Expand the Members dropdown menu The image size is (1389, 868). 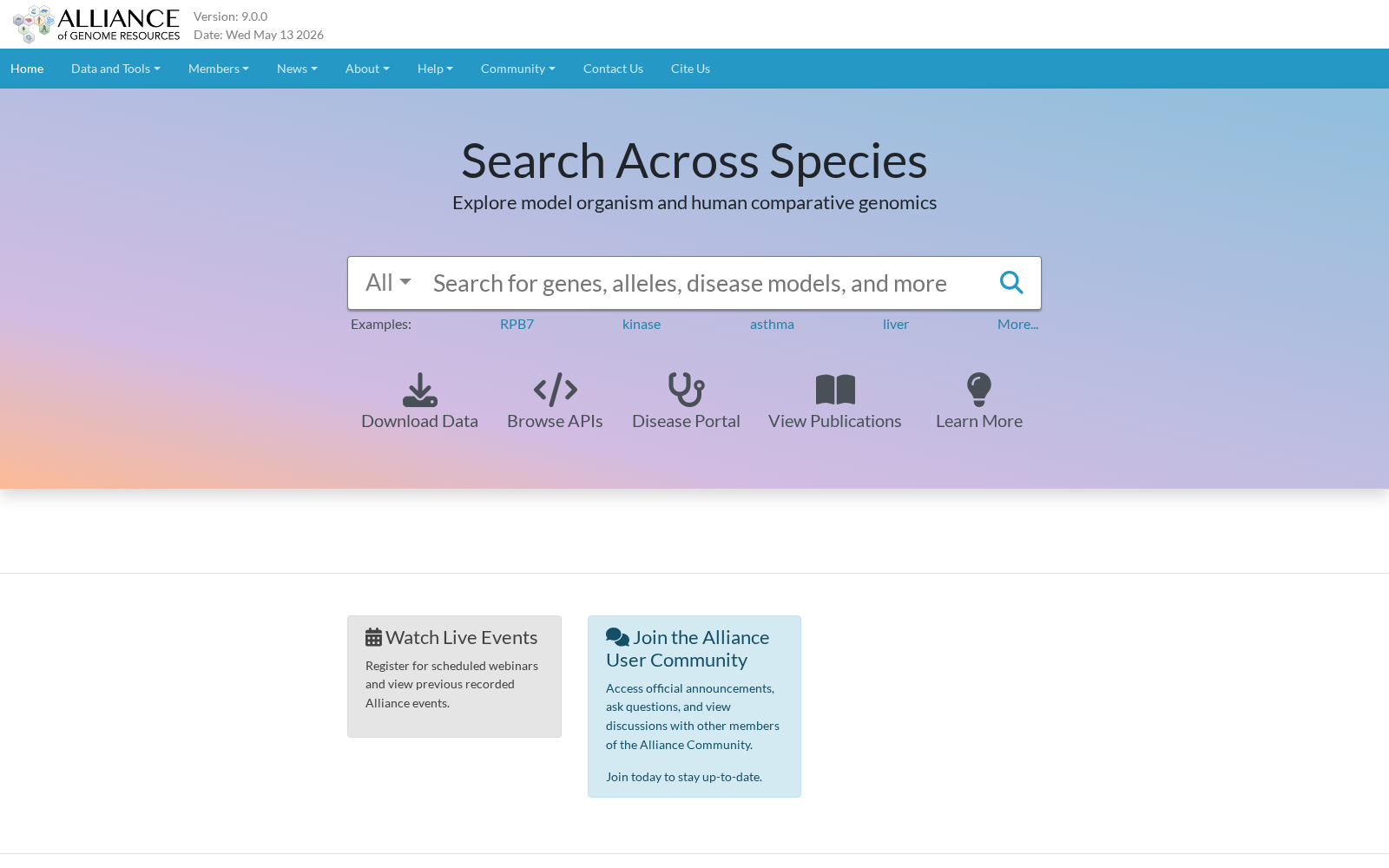click(219, 69)
